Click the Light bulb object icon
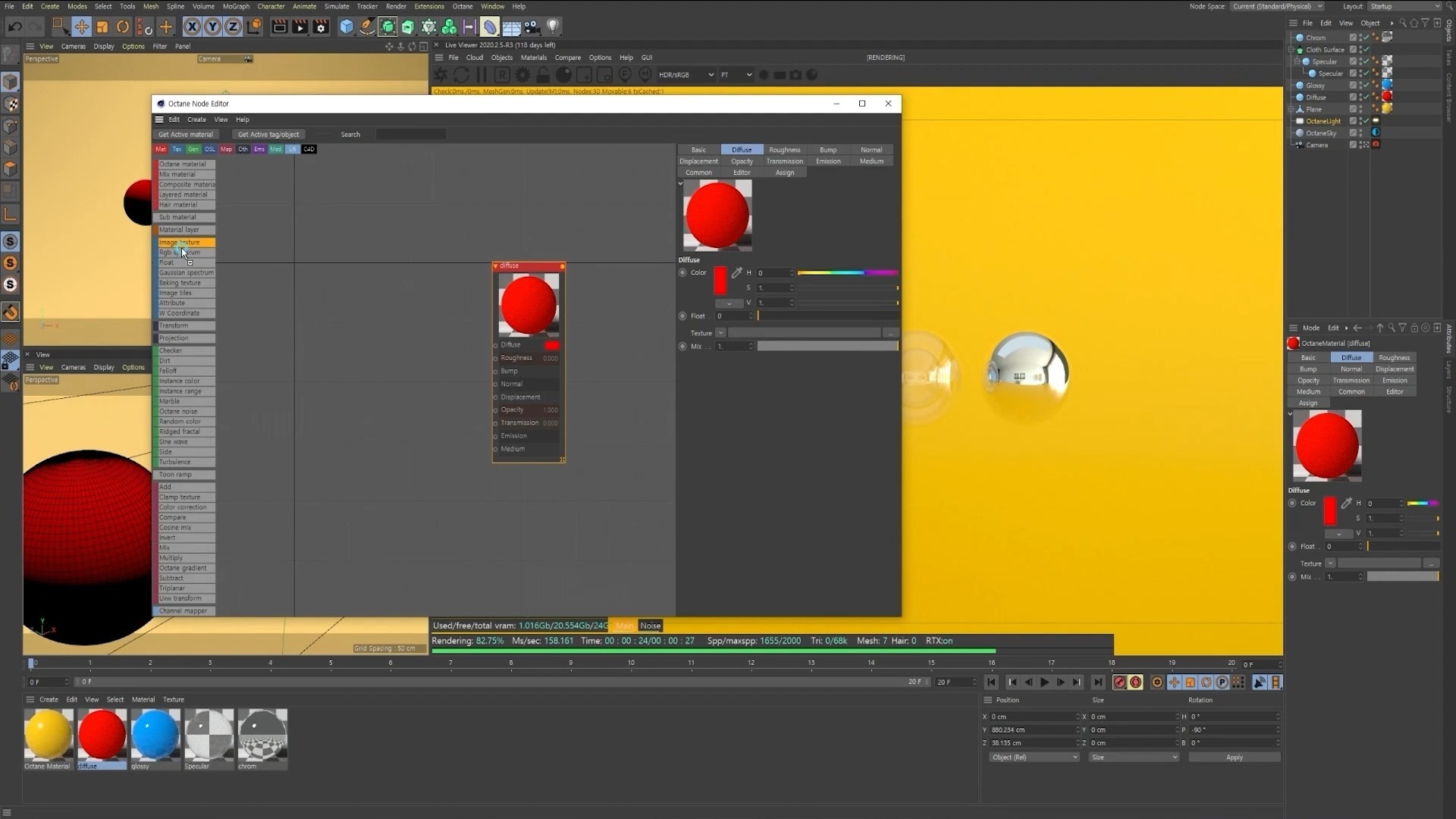 553,27
